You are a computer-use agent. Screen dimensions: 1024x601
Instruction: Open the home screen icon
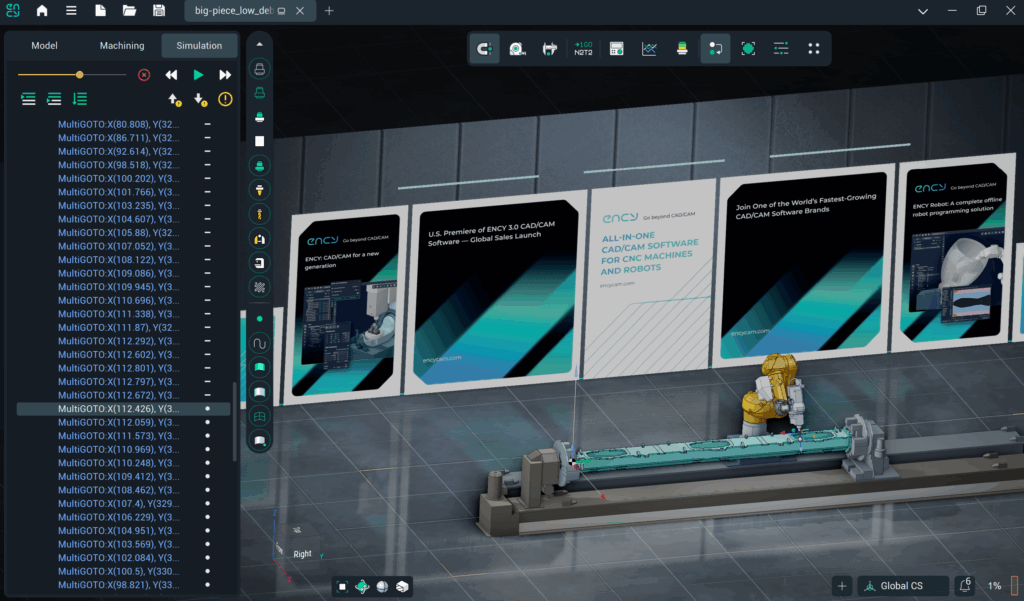pyautogui.click(x=42, y=10)
